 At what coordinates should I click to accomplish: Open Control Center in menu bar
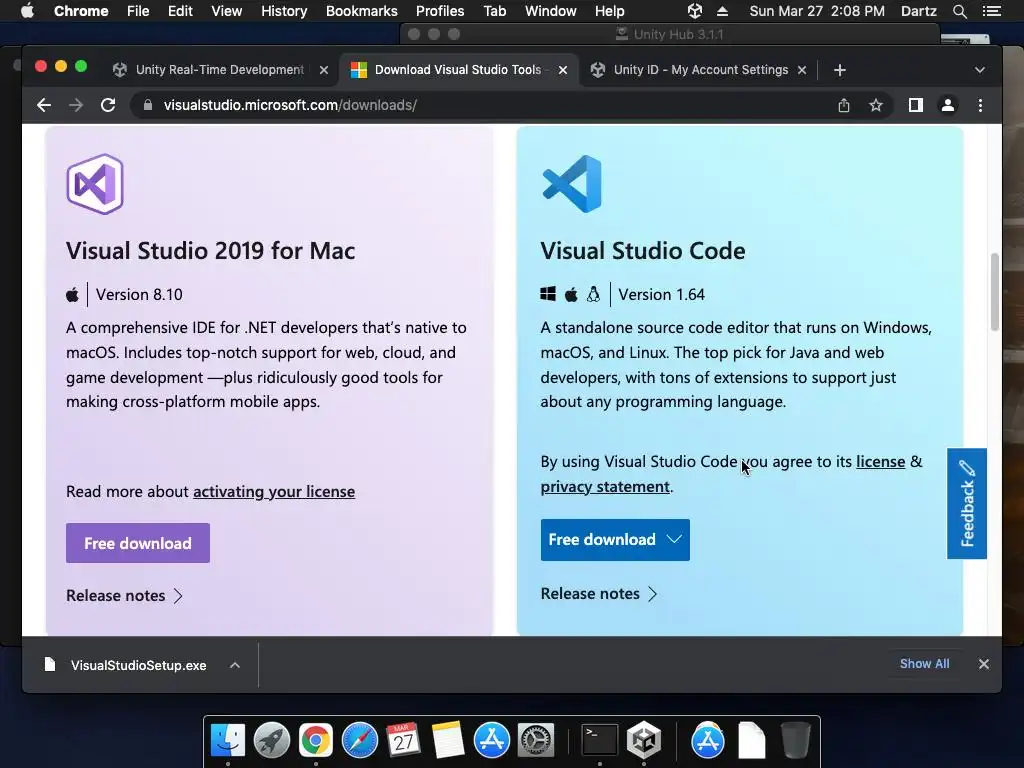(x=991, y=11)
